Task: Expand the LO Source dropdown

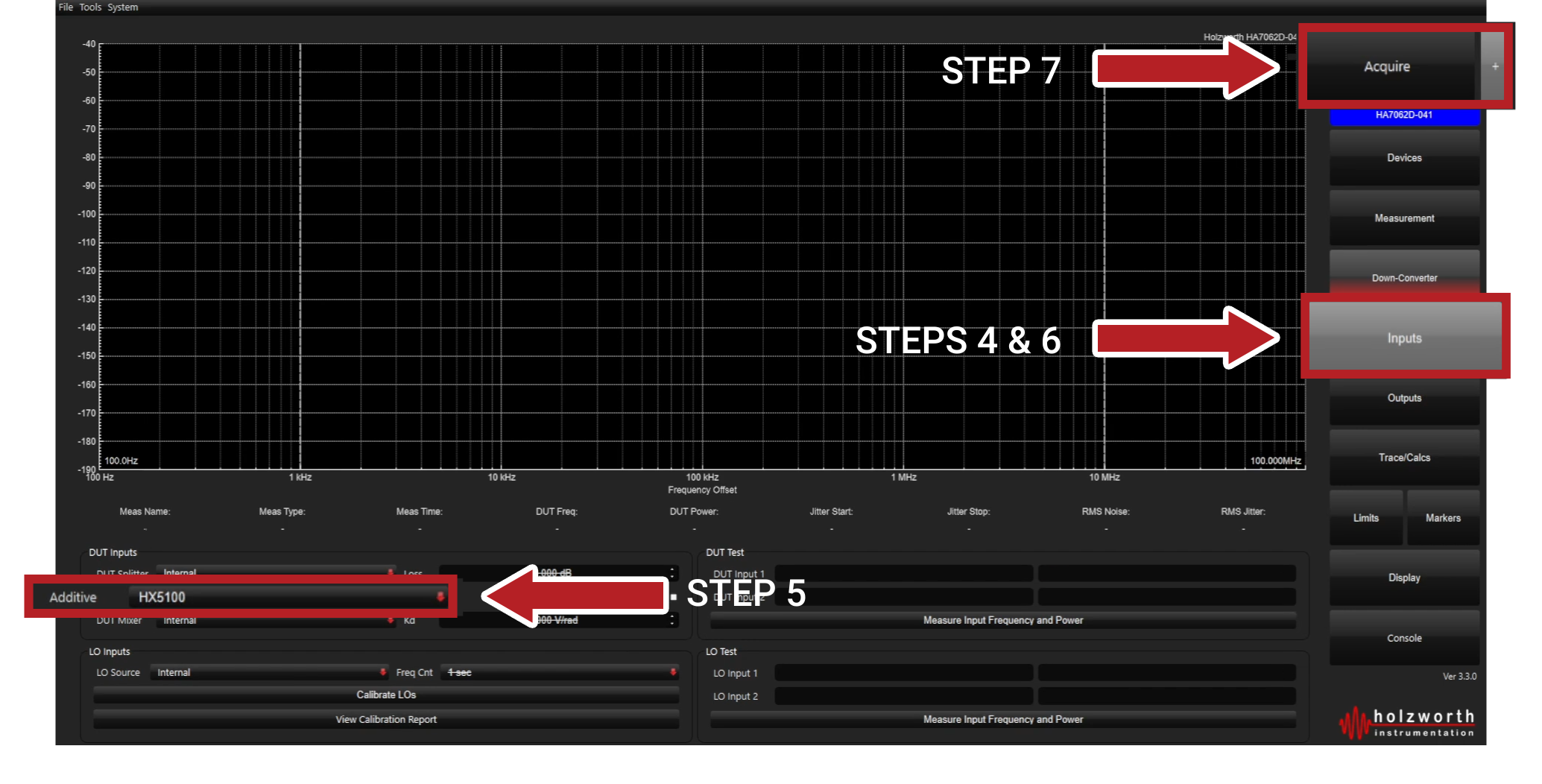Action: pyautogui.click(x=270, y=672)
